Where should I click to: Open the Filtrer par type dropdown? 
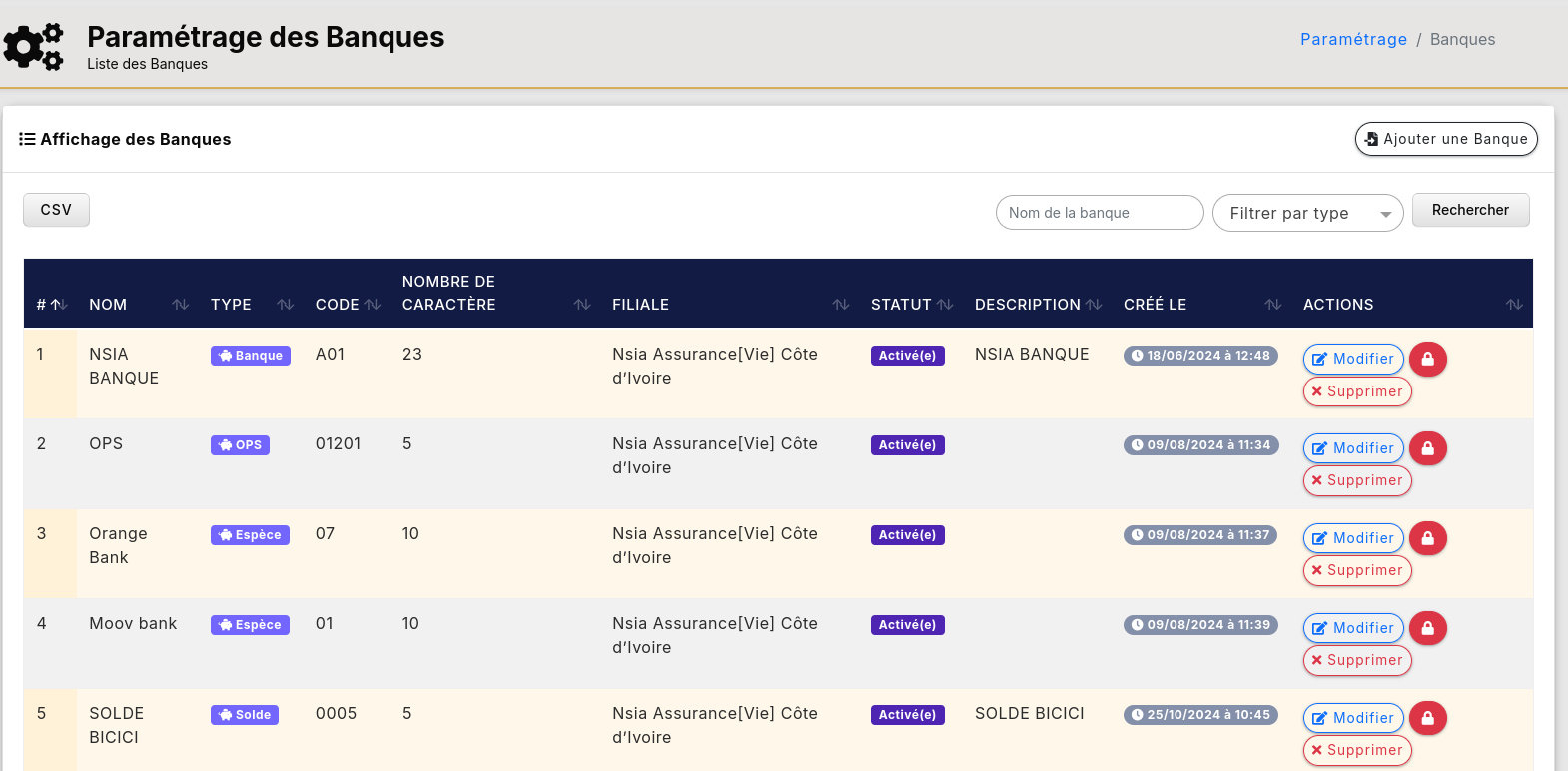pyautogui.click(x=1306, y=213)
